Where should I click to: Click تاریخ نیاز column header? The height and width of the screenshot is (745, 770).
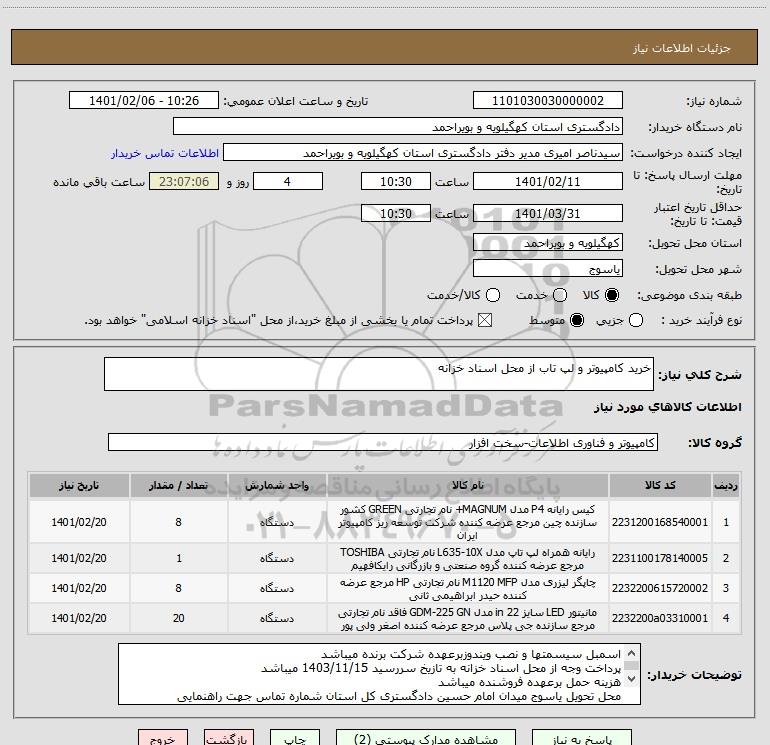coord(79,486)
